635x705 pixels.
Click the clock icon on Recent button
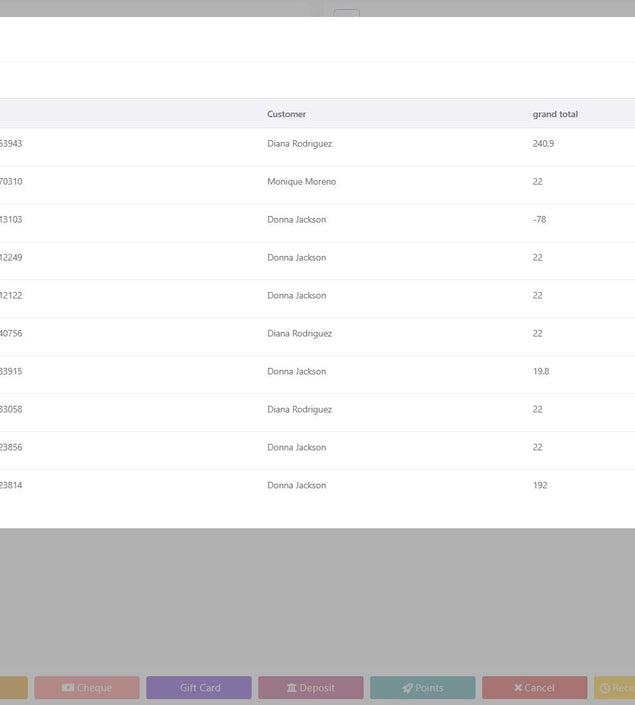[605, 688]
